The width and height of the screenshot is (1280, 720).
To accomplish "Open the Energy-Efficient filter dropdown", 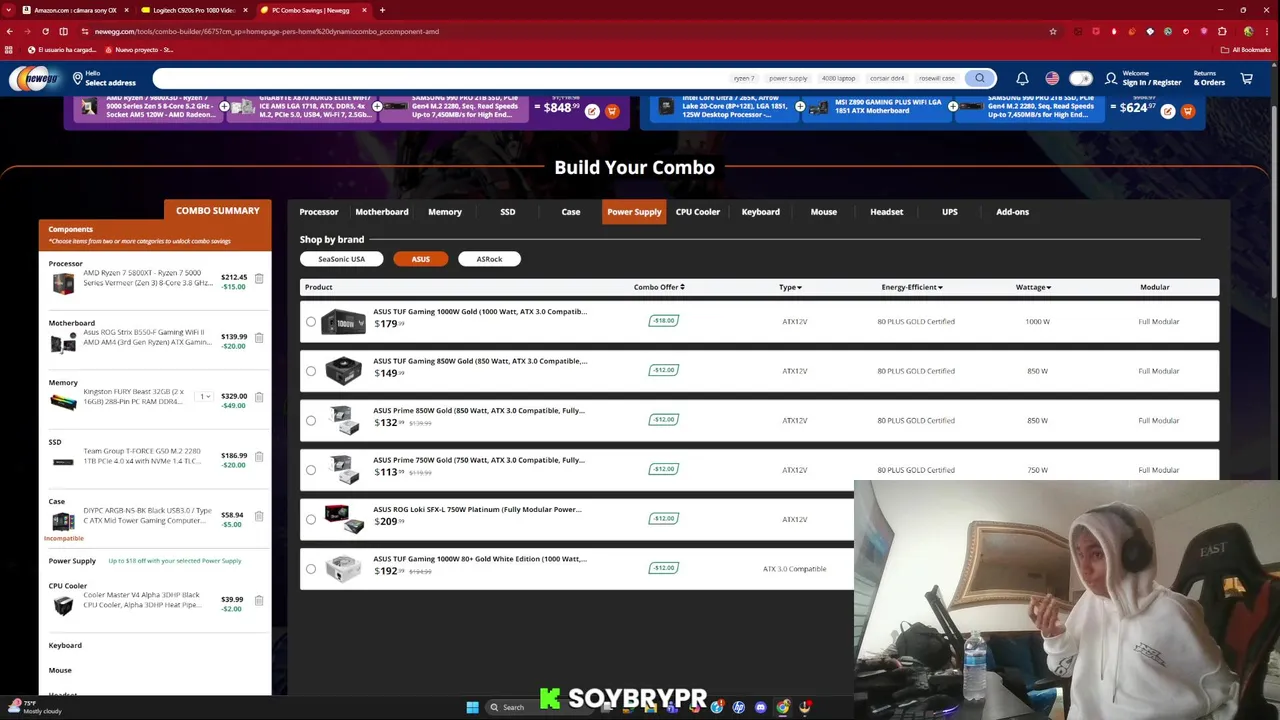I will pyautogui.click(x=912, y=287).
